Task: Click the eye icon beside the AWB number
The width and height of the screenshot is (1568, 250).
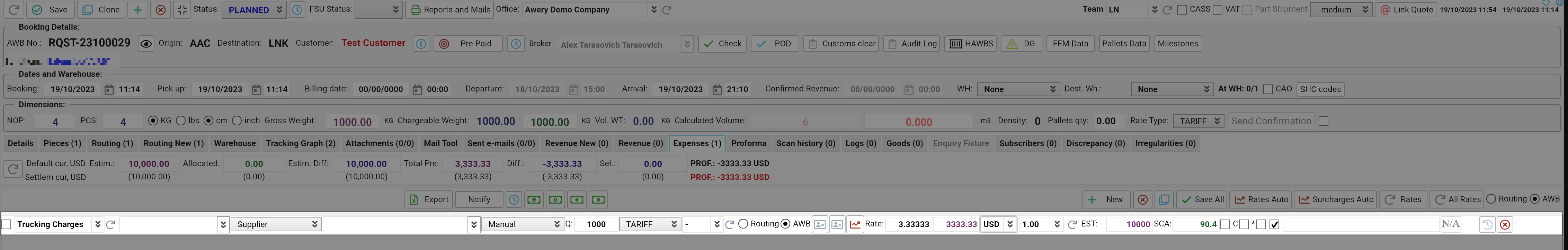Action: click(x=145, y=44)
